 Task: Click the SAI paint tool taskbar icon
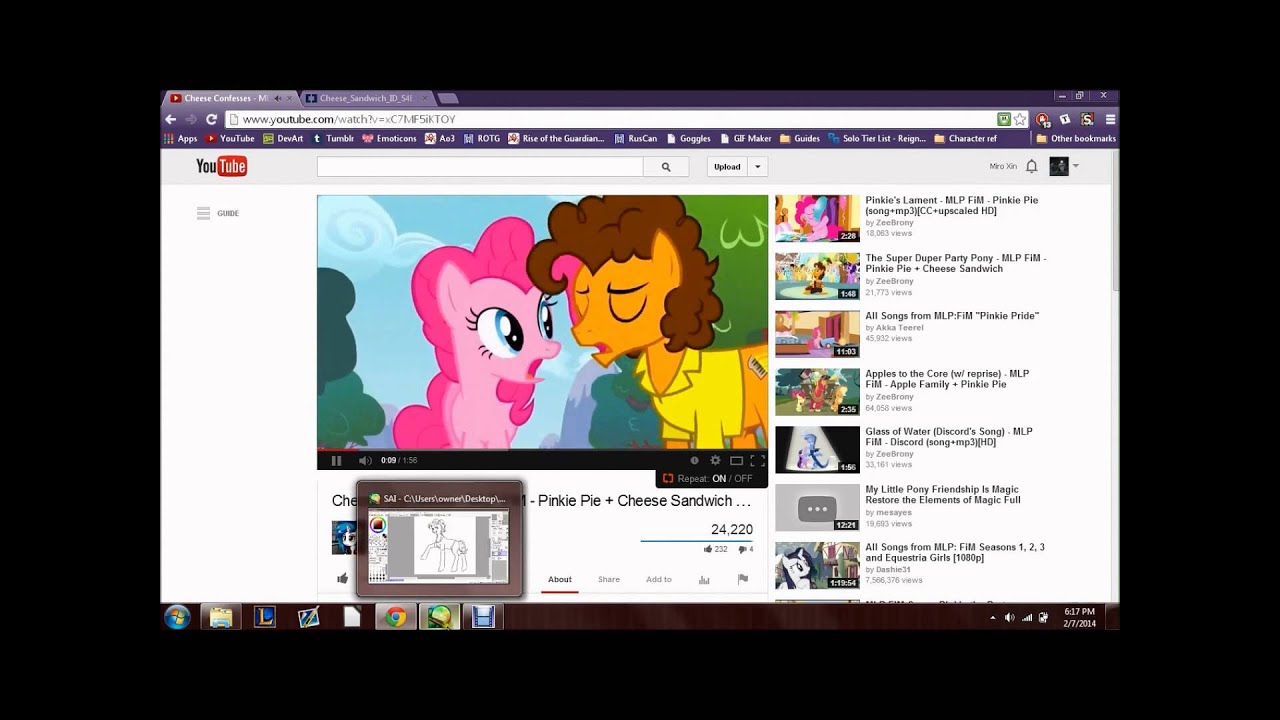439,617
